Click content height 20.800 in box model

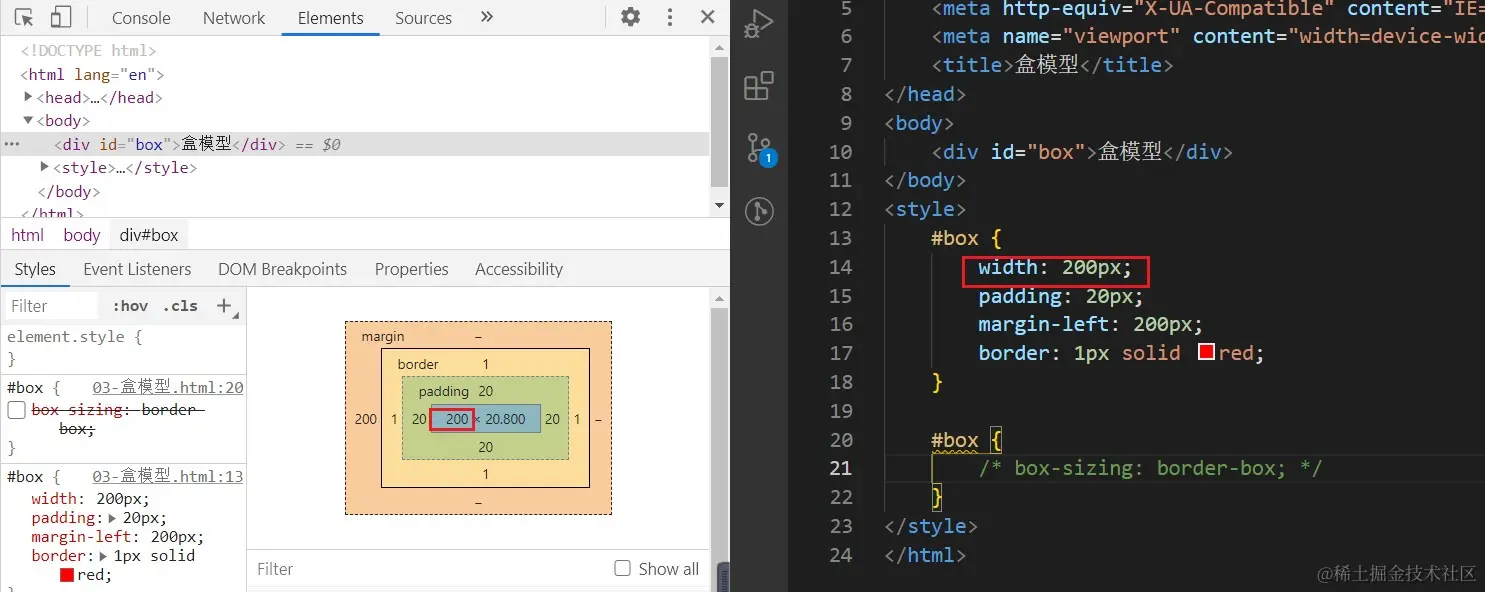pyautogui.click(x=506, y=419)
